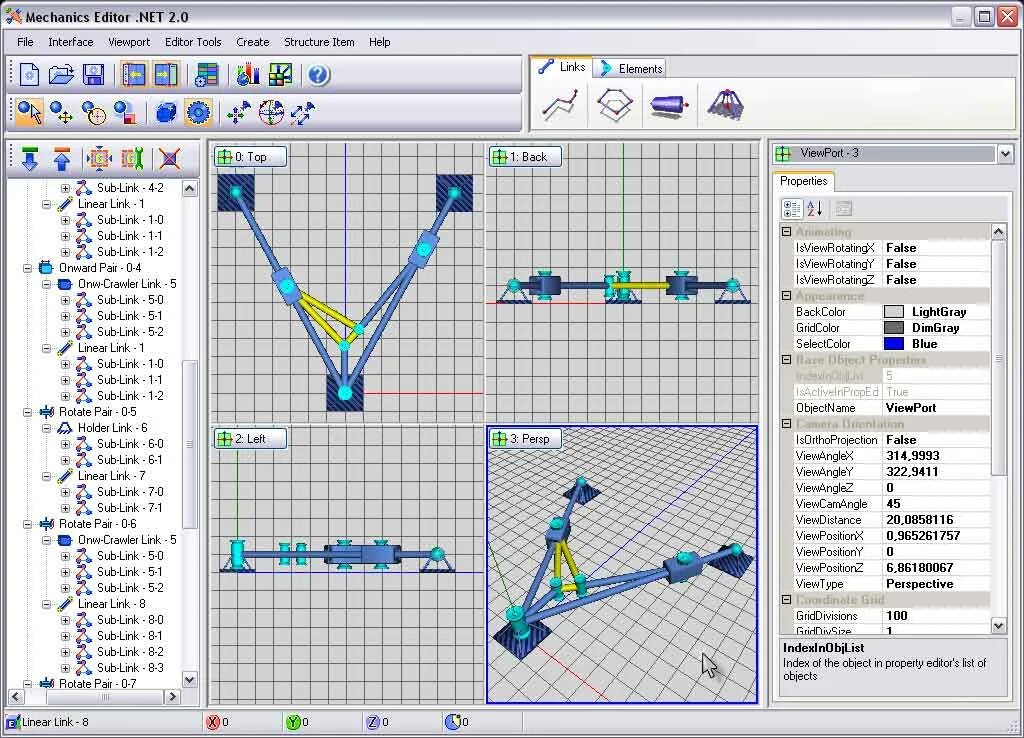Collapse the Rotate Pair - 0-5 node
Image resolution: width=1024 pixels, height=738 pixels.
27,412
